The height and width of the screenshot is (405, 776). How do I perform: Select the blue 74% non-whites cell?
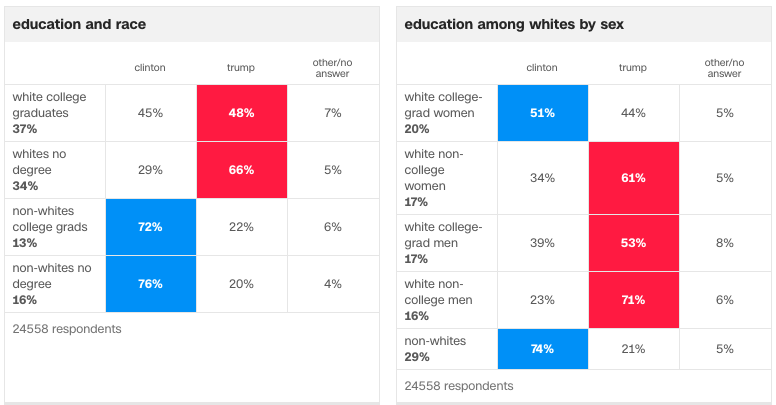(x=542, y=349)
